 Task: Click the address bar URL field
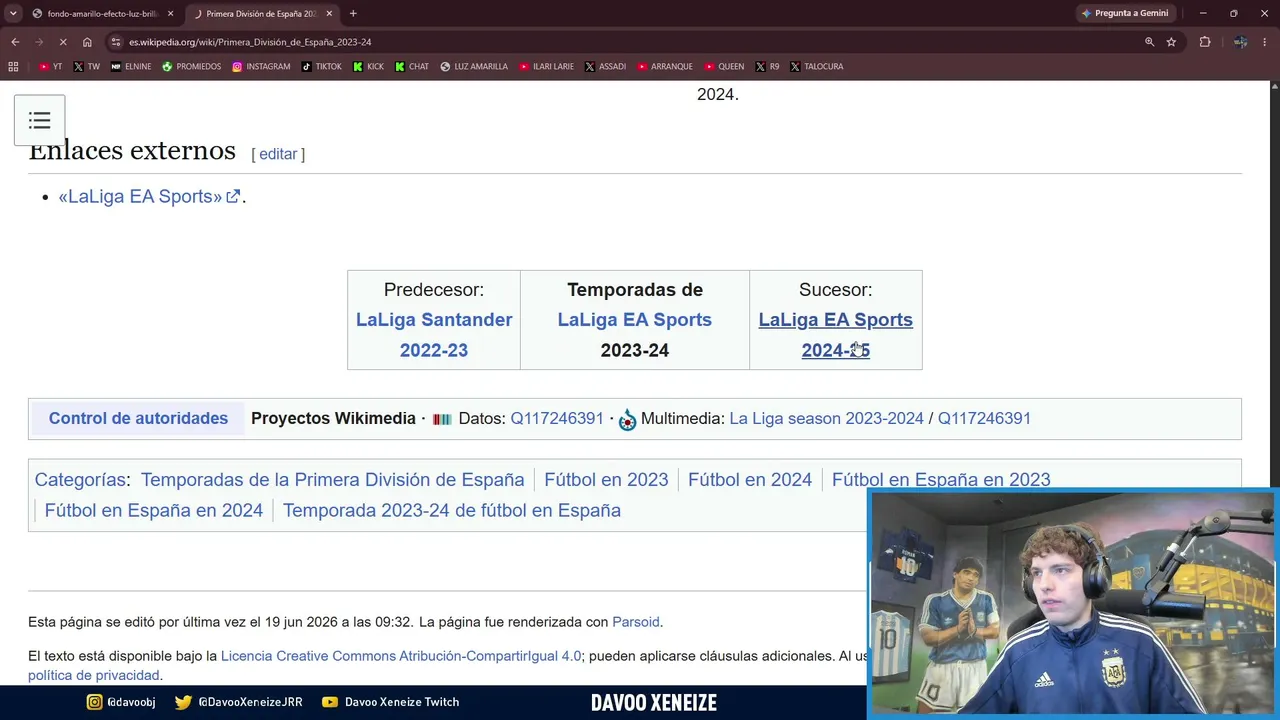point(630,42)
